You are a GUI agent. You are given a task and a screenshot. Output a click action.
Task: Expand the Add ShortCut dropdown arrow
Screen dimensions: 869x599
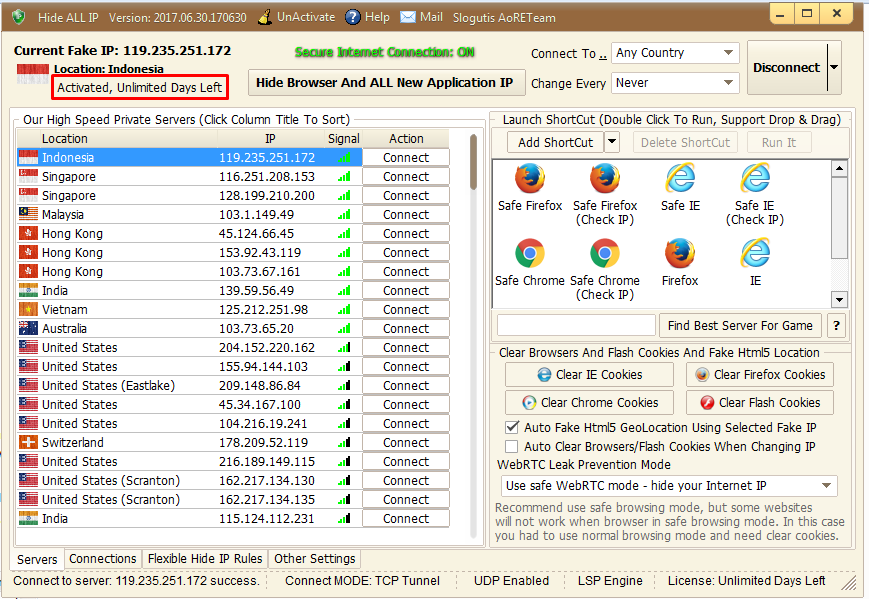pos(612,142)
